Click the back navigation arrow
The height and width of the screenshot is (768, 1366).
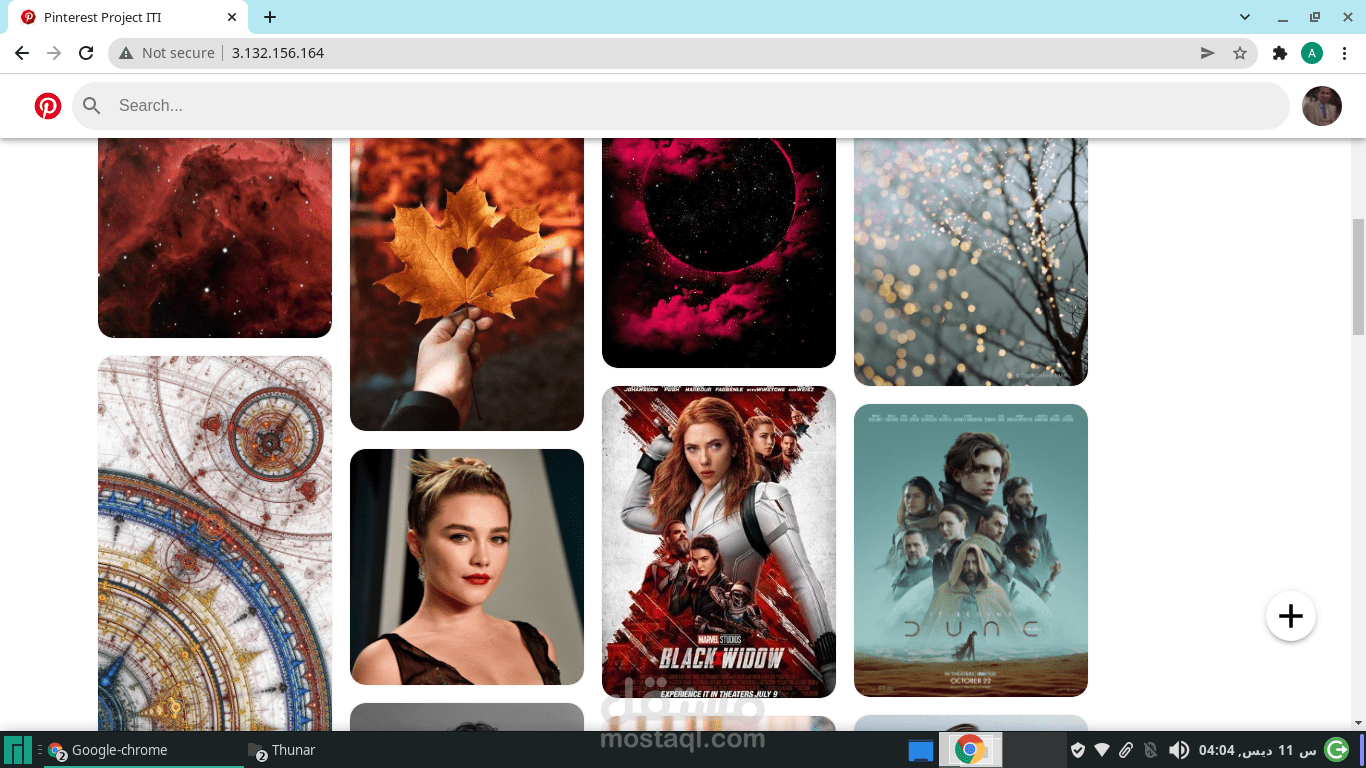coord(21,52)
